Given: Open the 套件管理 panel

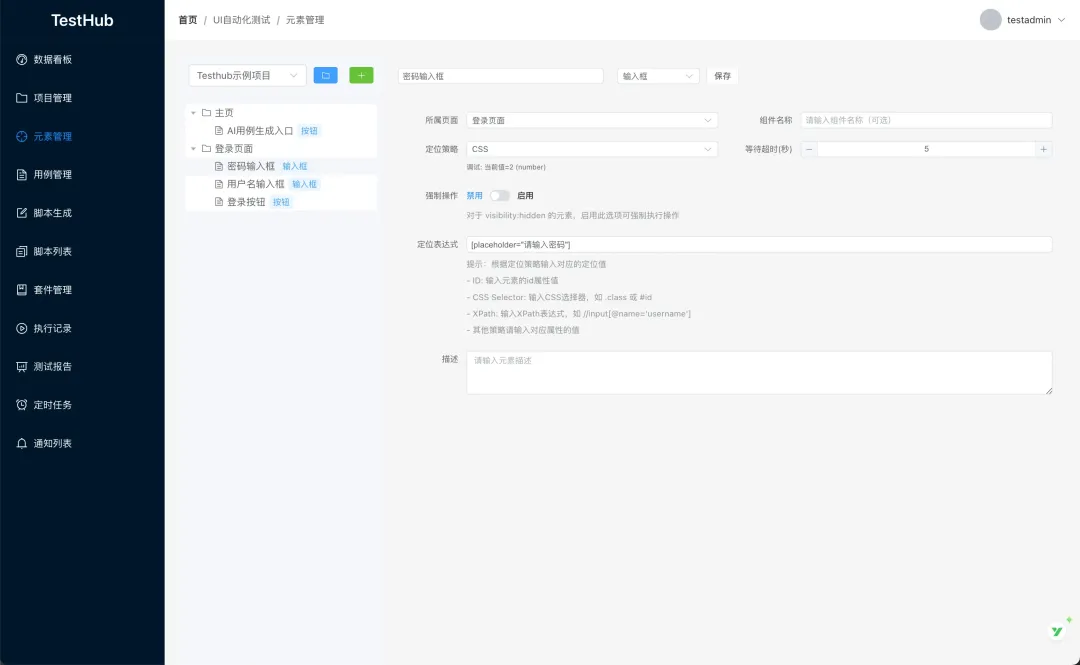Looking at the screenshot, I should (x=24, y=289).
